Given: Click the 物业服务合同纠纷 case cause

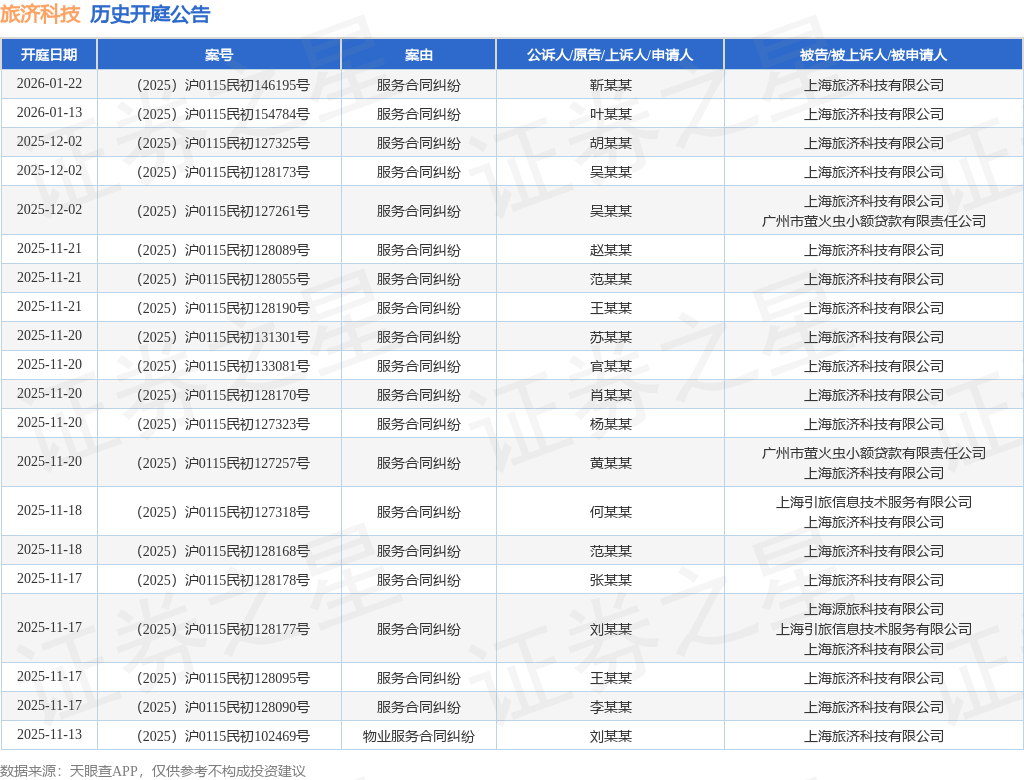Looking at the screenshot, I should [419, 736].
